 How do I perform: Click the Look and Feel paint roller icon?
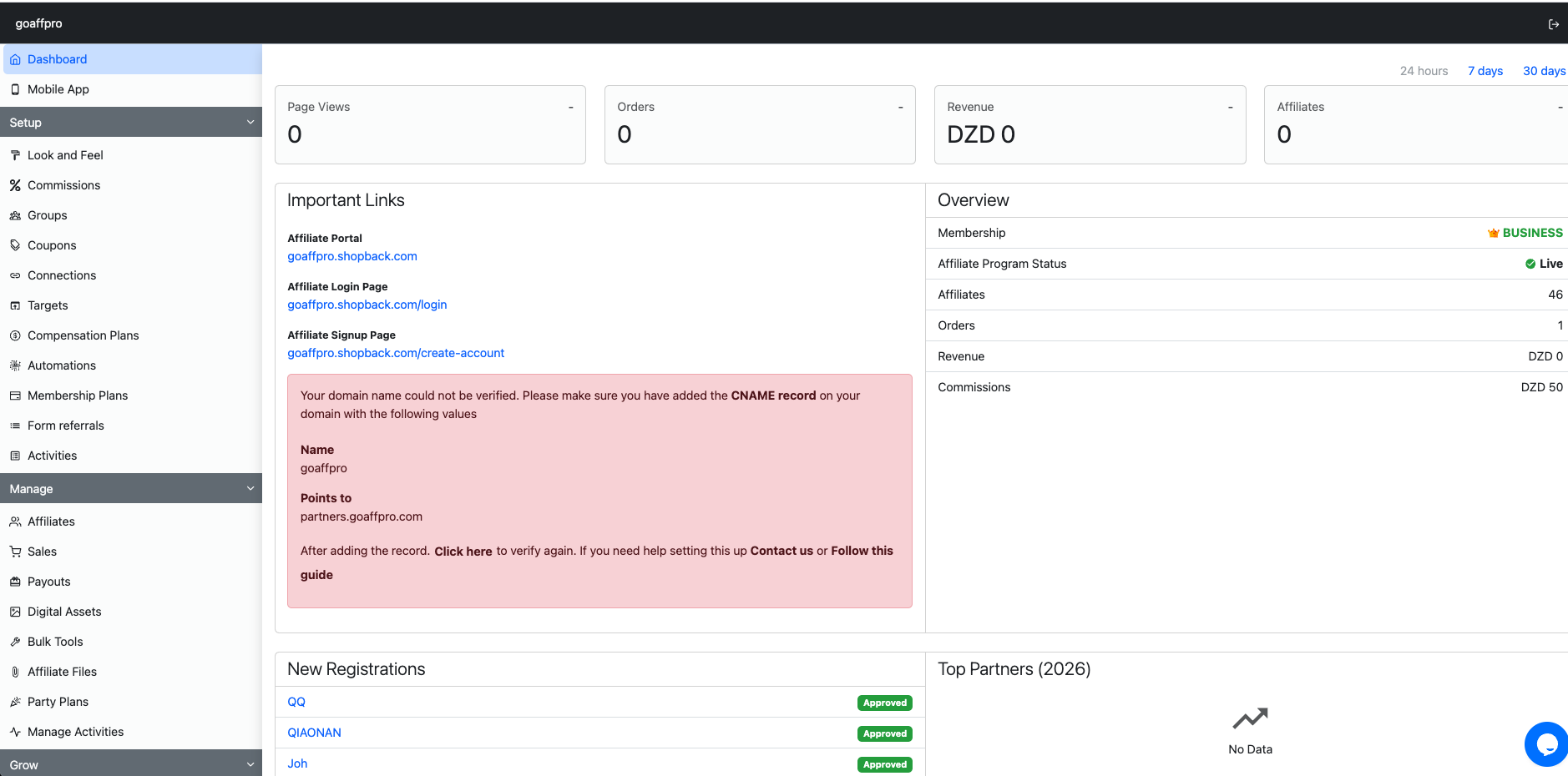15,155
